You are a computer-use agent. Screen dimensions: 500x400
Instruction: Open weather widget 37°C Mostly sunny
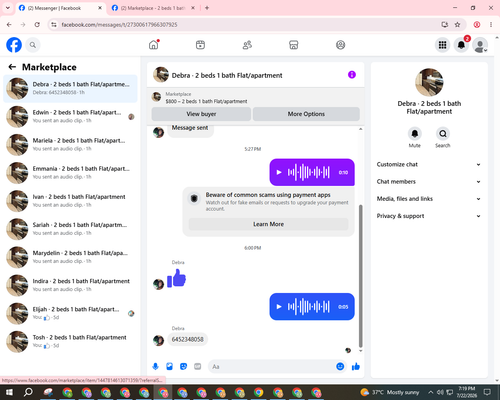point(390,392)
